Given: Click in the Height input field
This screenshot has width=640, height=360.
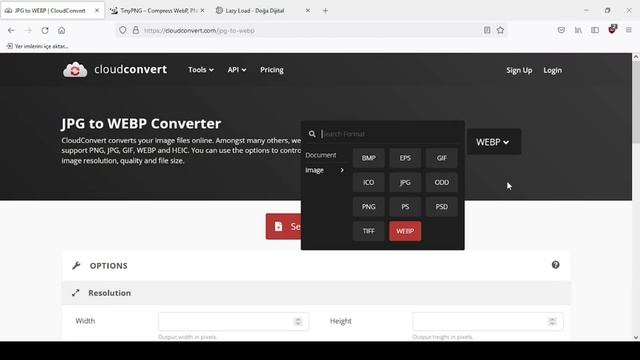Looking at the screenshot, I should click(488, 321).
